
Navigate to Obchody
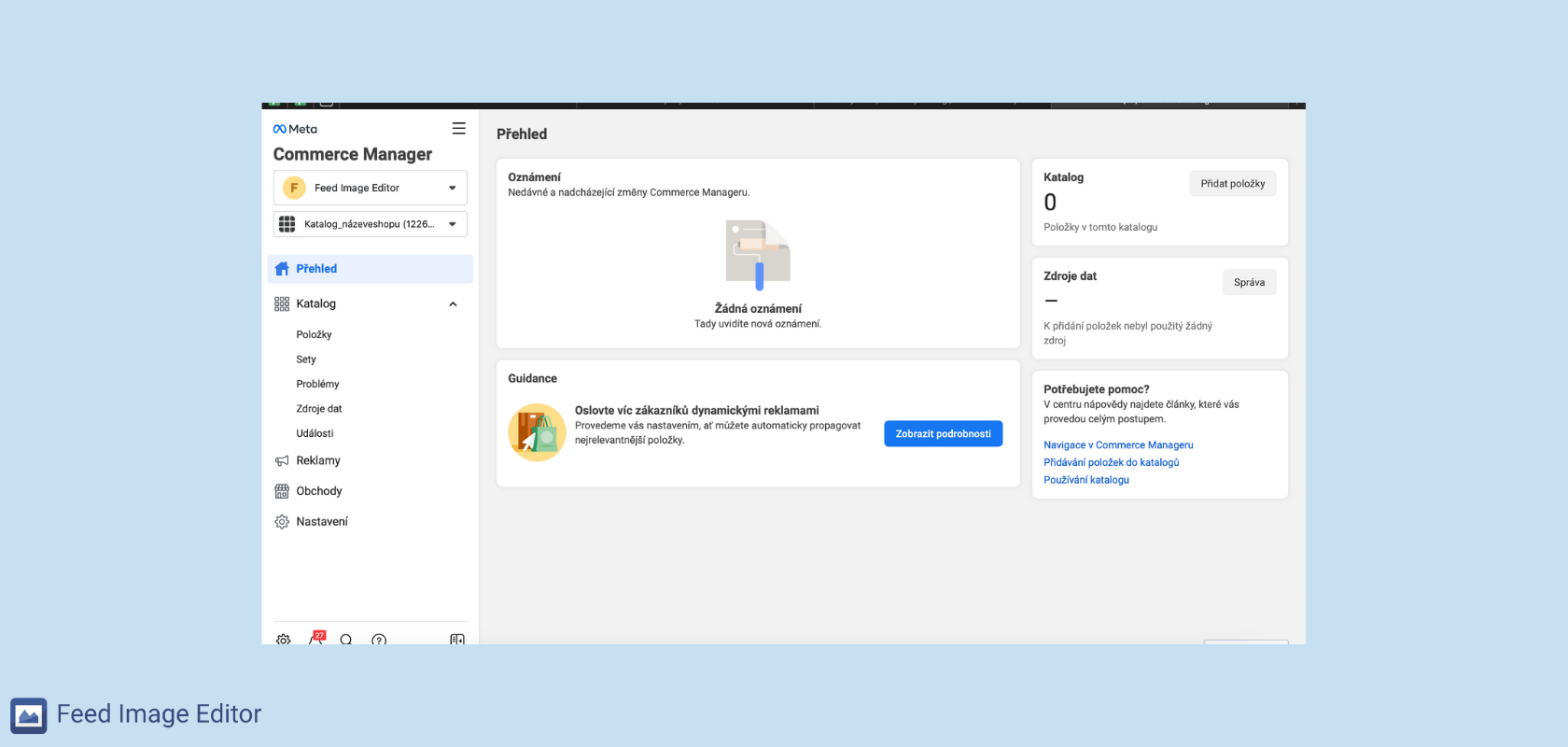(x=319, y=491)
